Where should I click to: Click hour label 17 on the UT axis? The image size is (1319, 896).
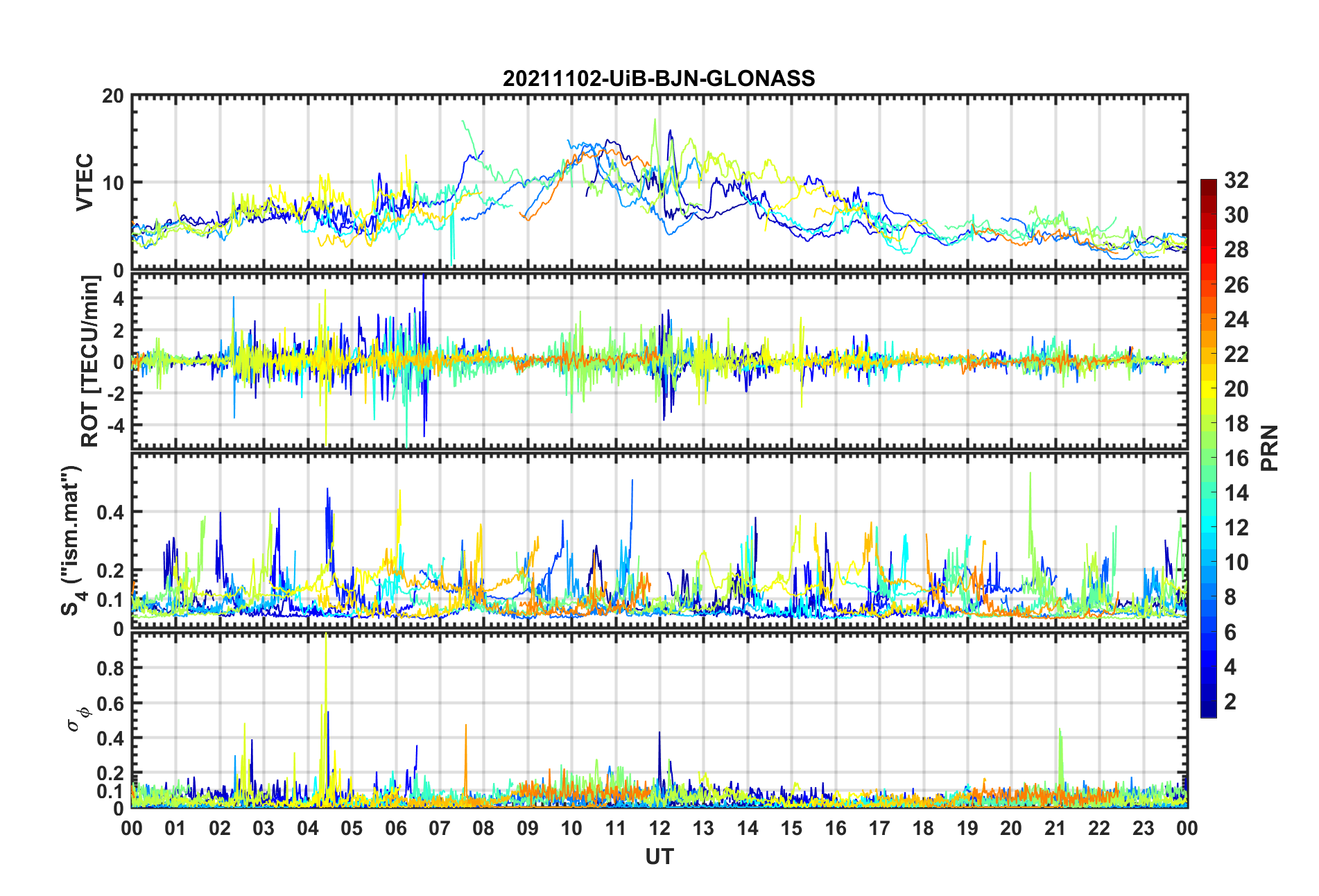point(879,829)
